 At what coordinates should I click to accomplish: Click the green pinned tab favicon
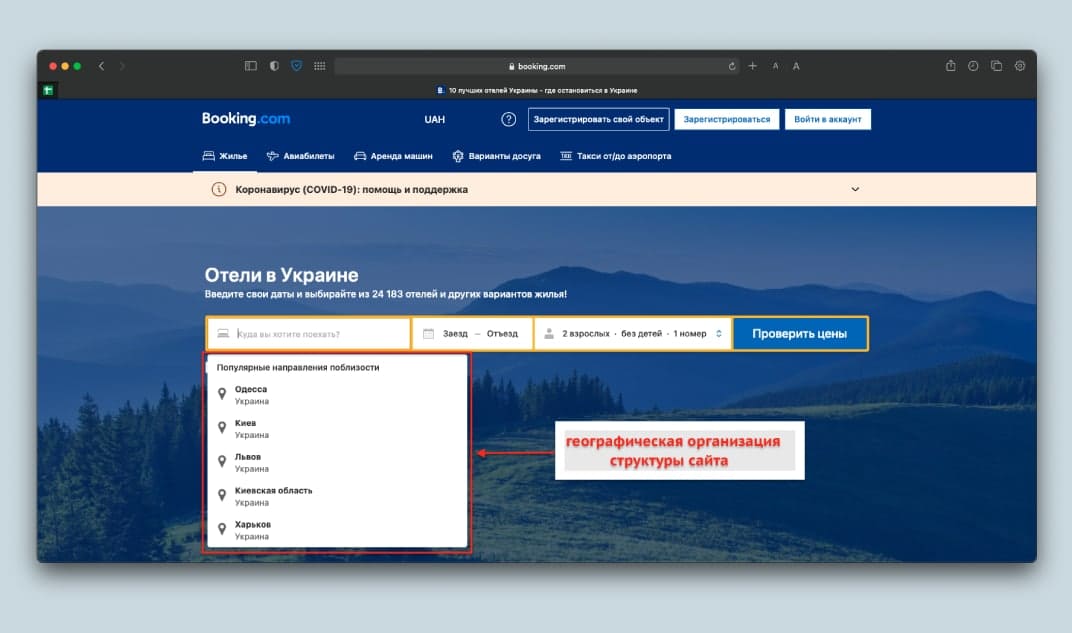click(48, 90)
